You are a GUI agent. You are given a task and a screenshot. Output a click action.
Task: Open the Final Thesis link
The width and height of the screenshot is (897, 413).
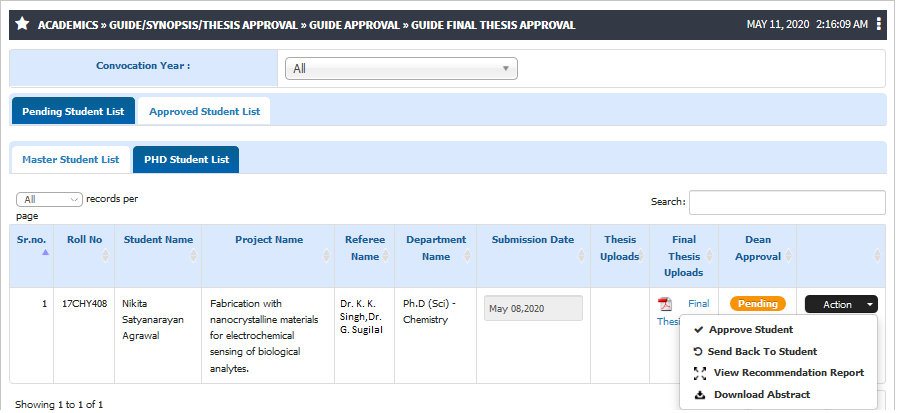point(698,304)
